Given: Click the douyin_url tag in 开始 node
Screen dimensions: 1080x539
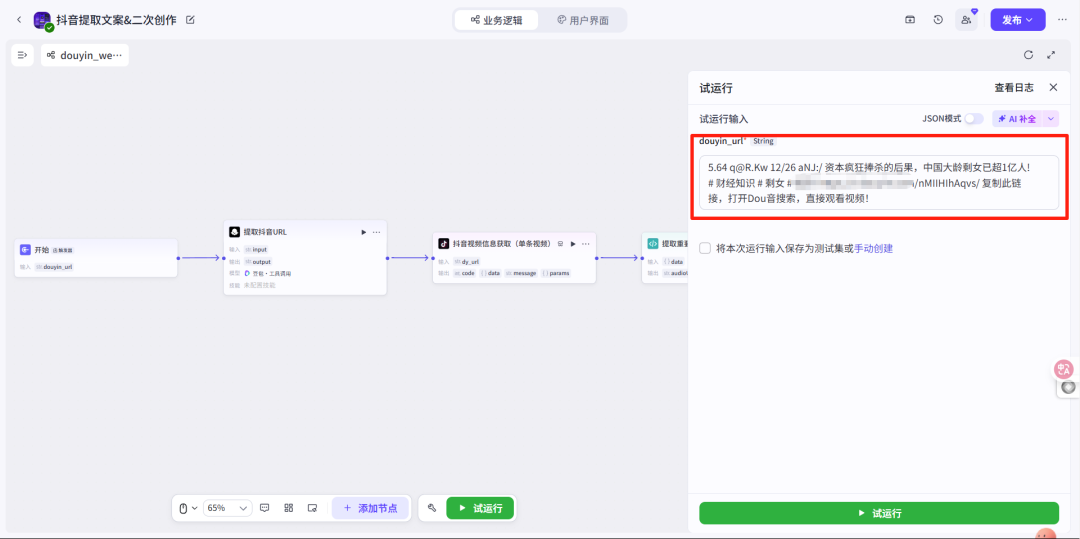Looking at the screenshot, I should [54, 266].
